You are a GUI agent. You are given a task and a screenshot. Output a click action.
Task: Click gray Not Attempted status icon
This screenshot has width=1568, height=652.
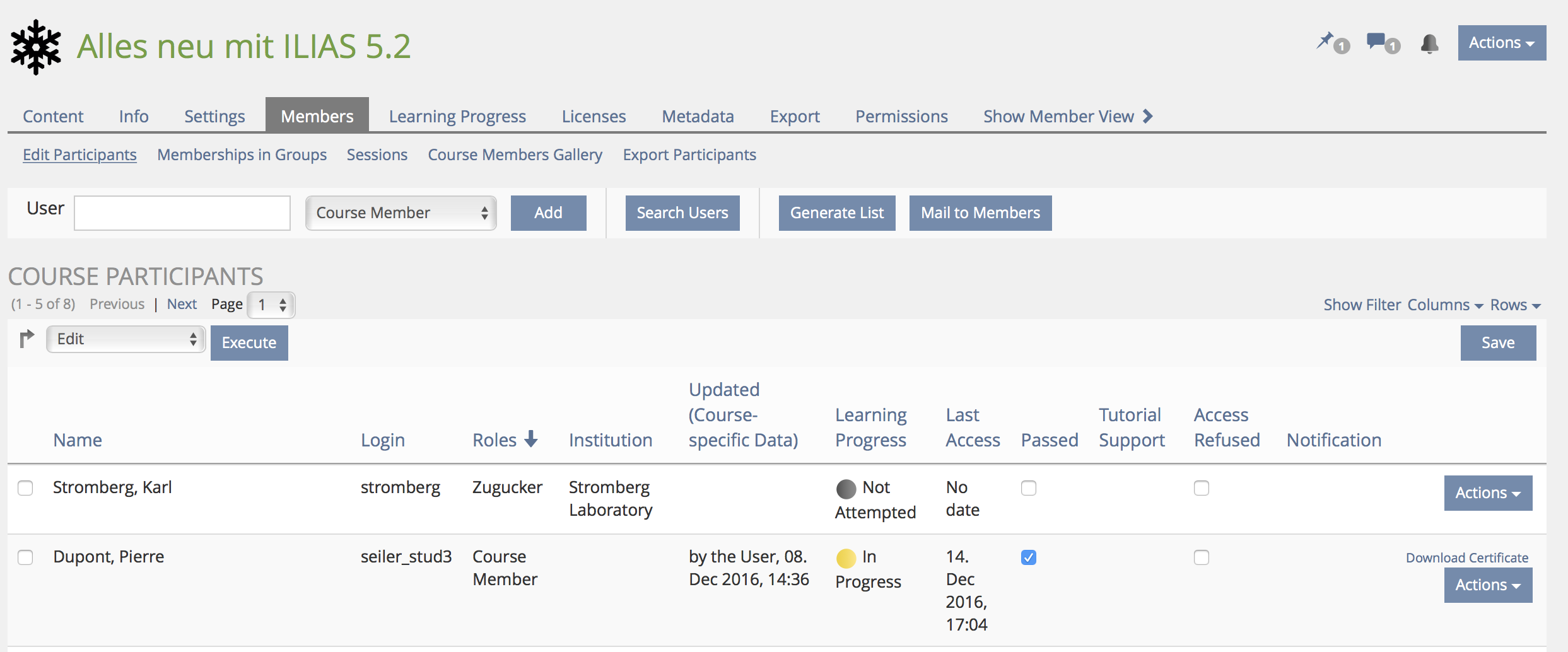pos(846,489)
